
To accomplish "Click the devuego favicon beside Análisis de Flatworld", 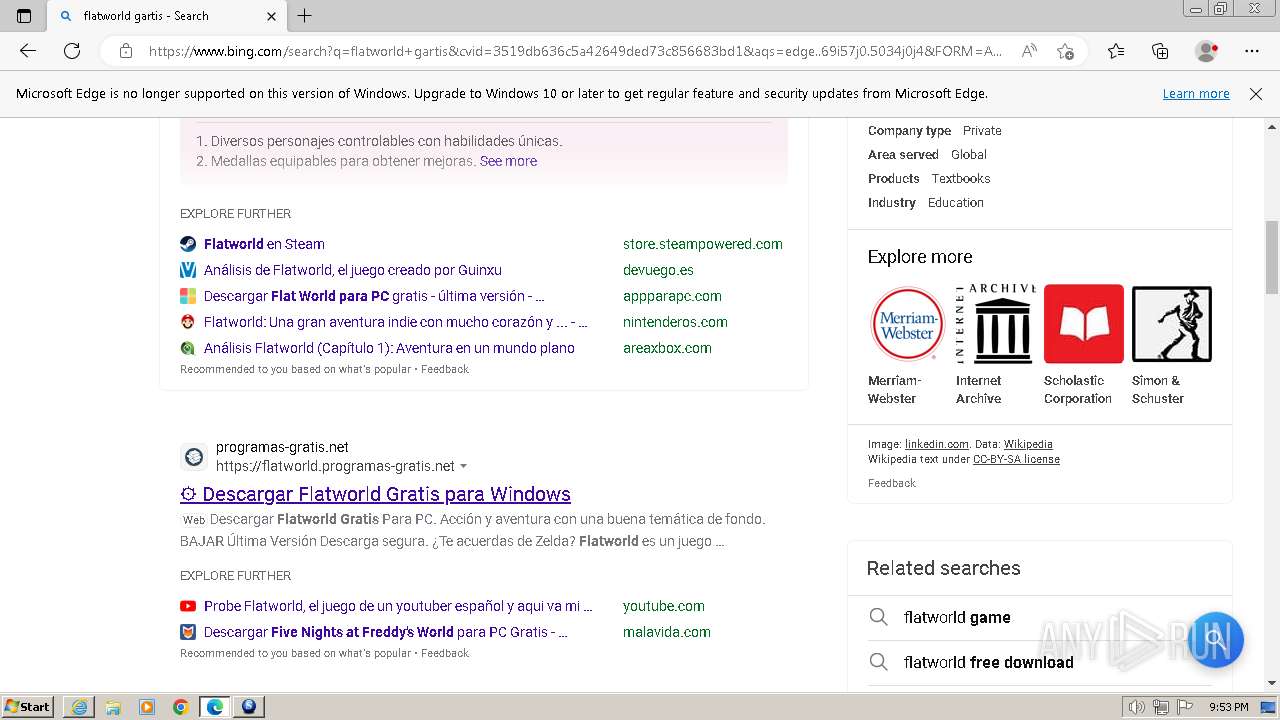I will [x=188, y=270].
